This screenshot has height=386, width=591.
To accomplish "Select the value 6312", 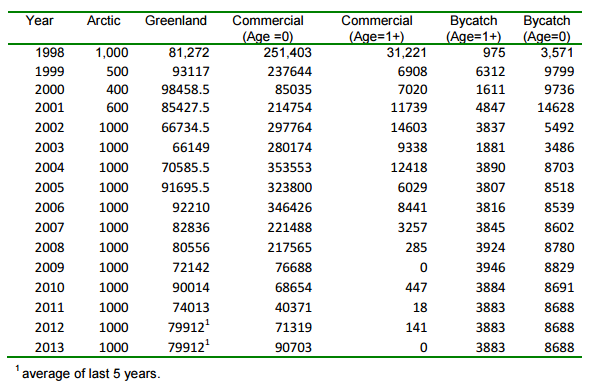I will tap(490, 72).
